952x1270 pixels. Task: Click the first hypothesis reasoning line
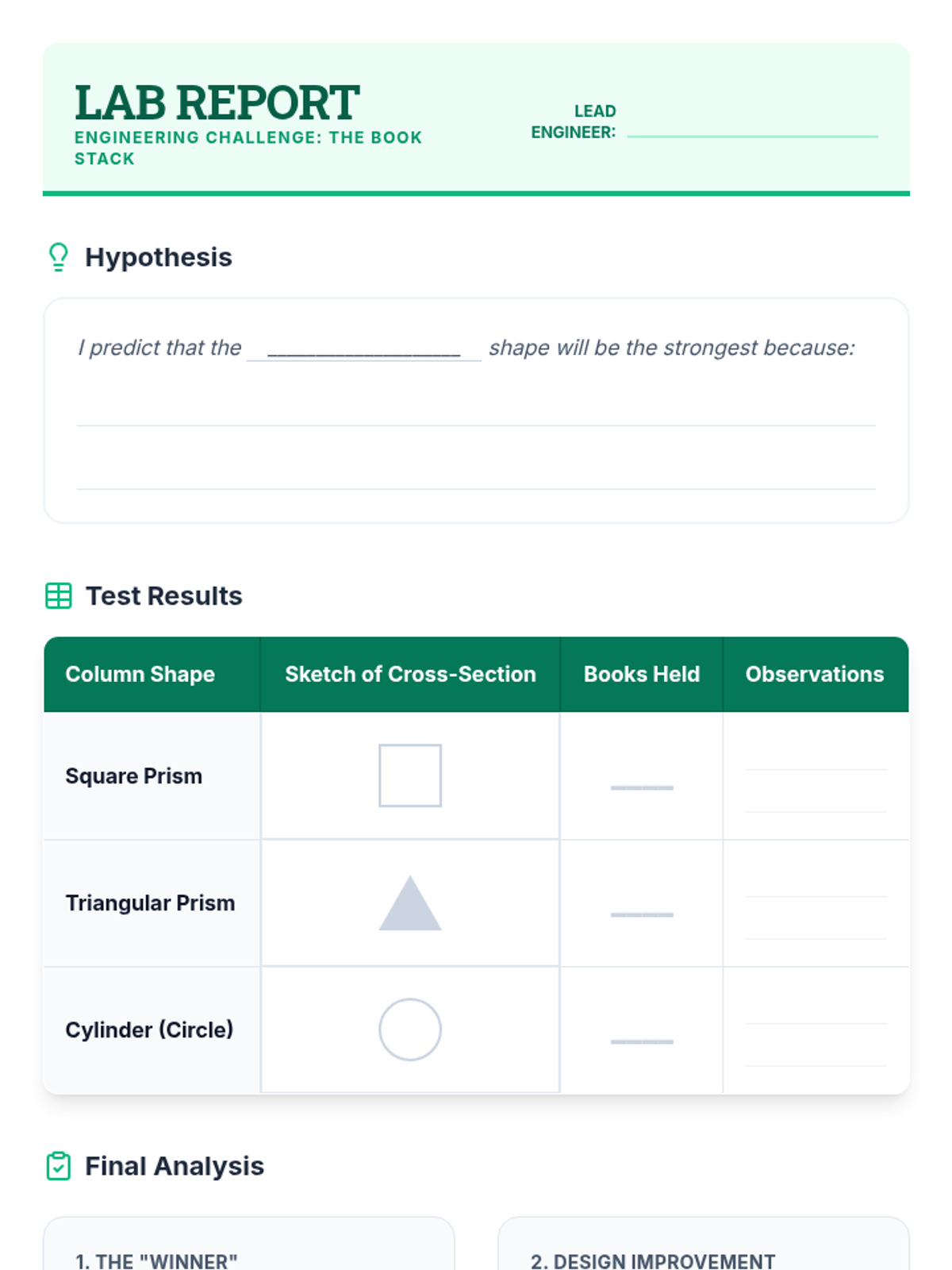(476, 413)
